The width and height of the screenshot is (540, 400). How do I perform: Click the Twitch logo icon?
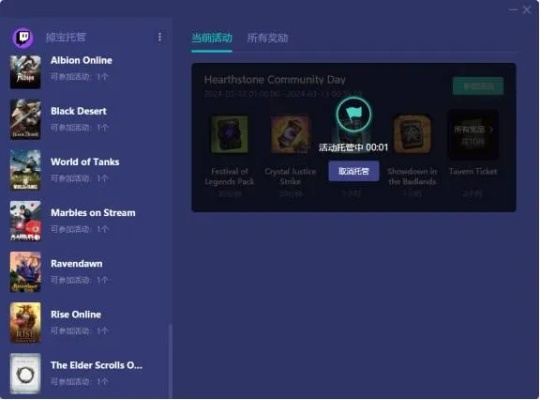(x=23, y=37)
